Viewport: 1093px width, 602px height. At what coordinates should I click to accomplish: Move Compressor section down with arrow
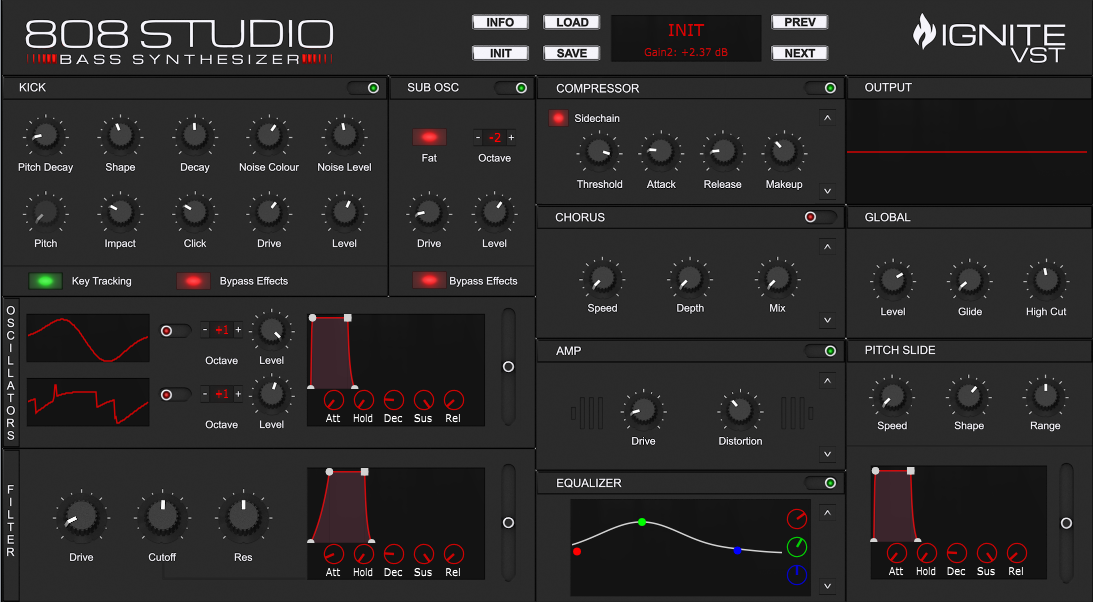[x=827, y=191]
